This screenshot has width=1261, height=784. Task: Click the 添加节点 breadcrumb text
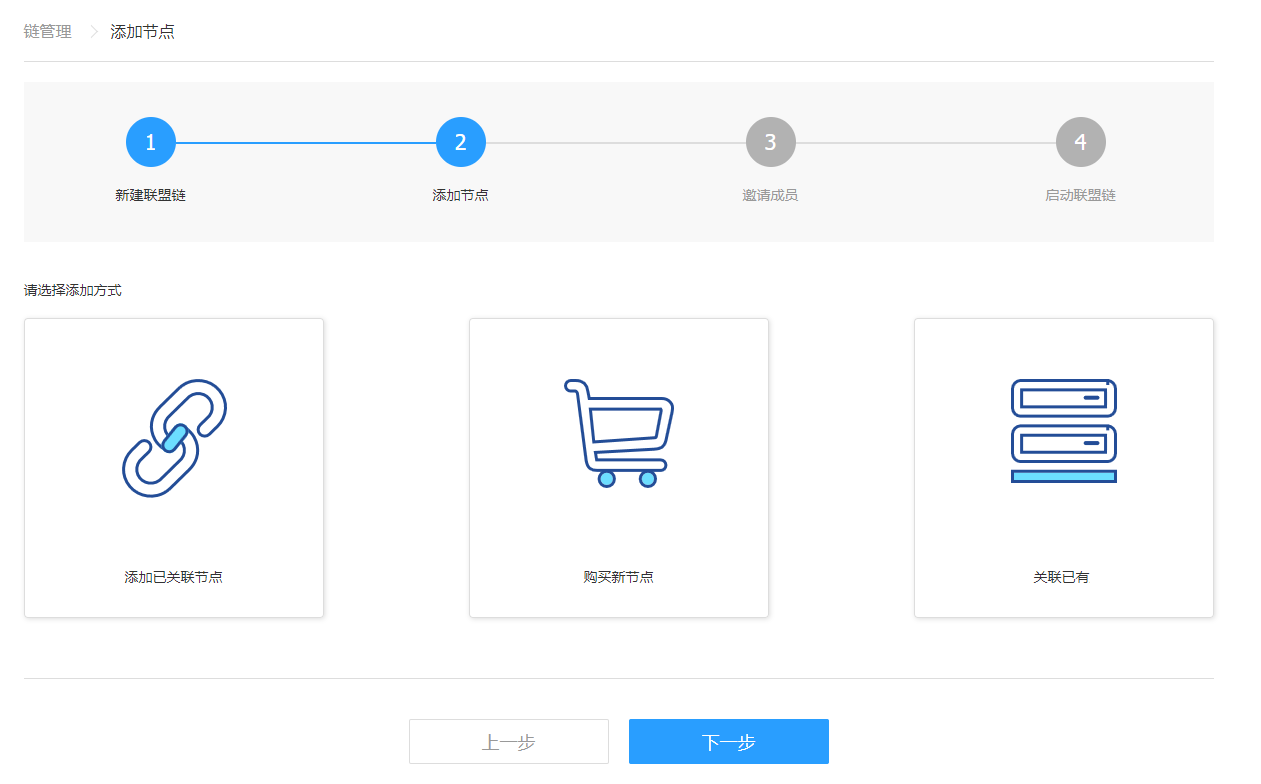[142, 32]
